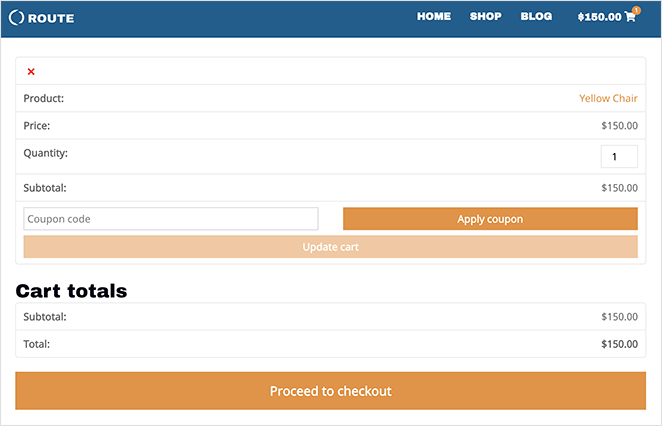The image size is (662, 426).
Task: Click the $150.00 cart total in header
Action: coord(599,17)
